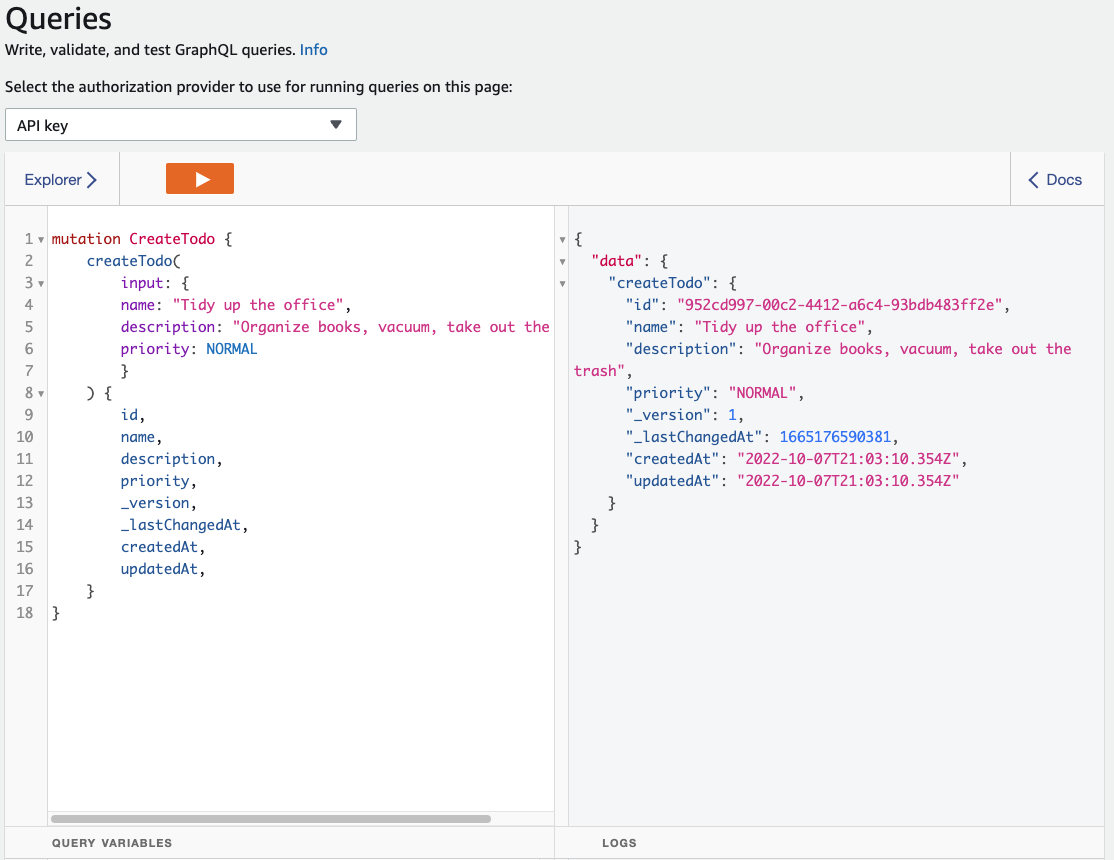1114x860 pixels.
Task: Run the query with the orange play button
Action: point(200,178)
